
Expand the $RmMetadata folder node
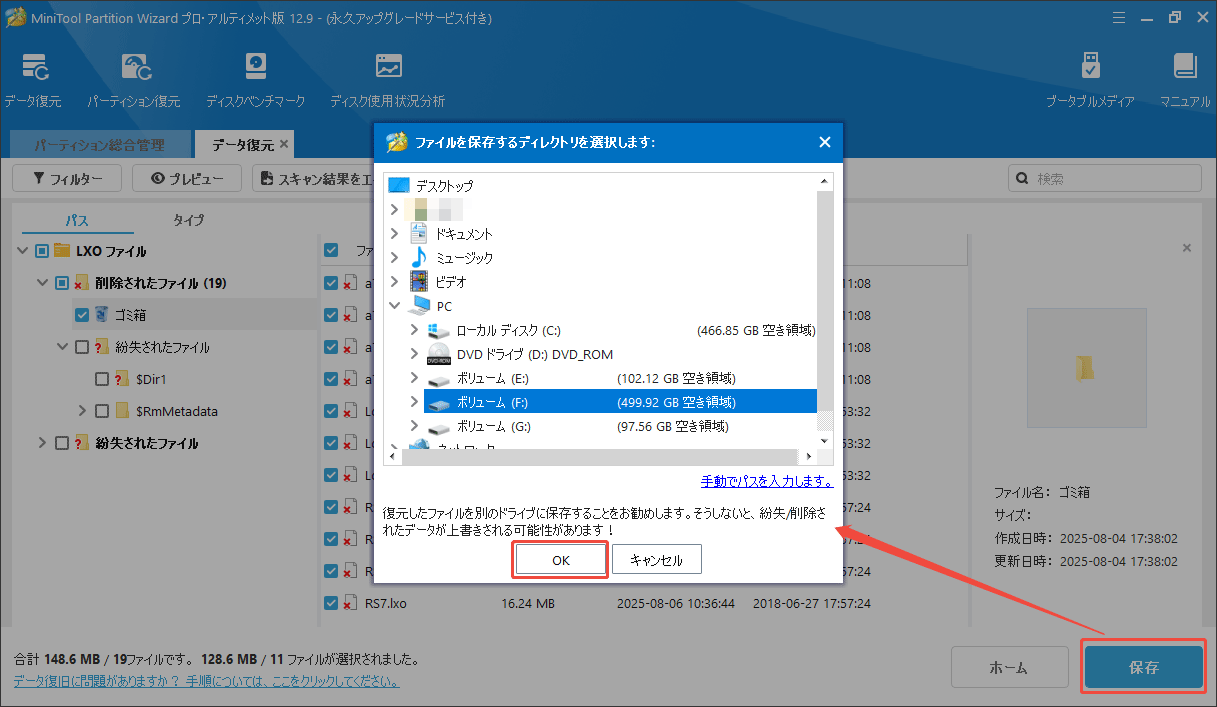[x=82, y=411]
